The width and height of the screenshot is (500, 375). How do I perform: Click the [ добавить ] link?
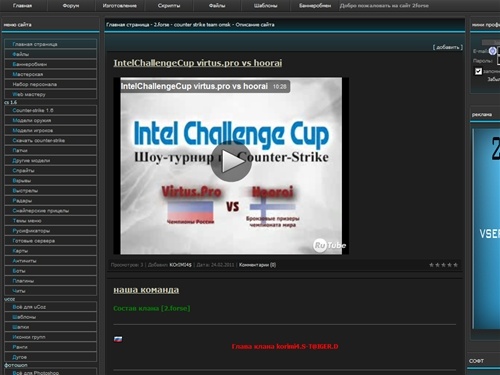click(x=448, y=47)
